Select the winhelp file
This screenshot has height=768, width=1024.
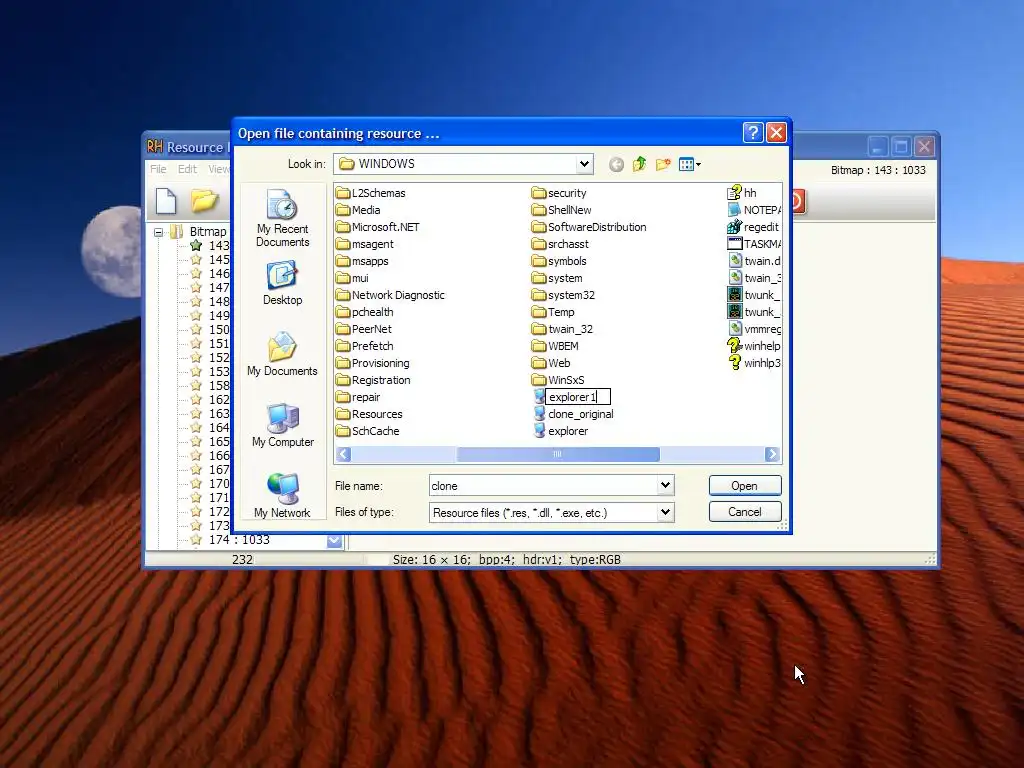(x=754, y=345)
